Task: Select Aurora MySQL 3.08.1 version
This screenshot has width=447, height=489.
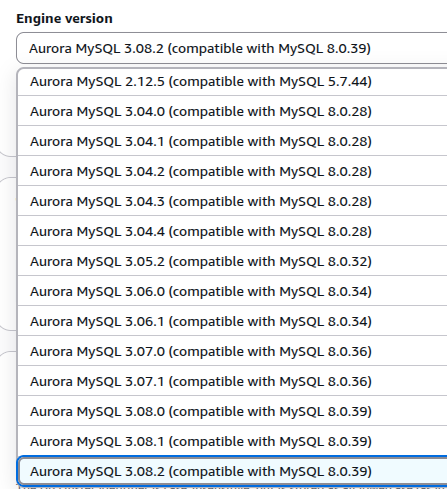Action: coord(232,441)
